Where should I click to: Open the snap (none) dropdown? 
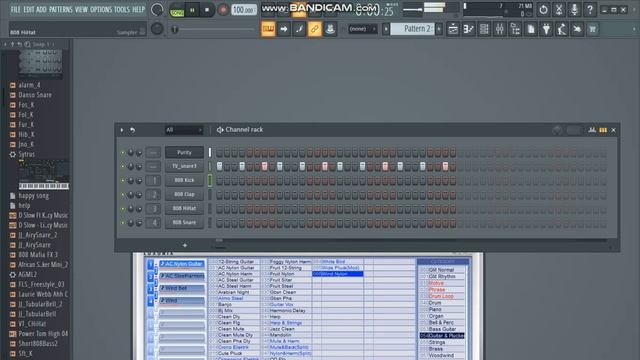[362, 29]
